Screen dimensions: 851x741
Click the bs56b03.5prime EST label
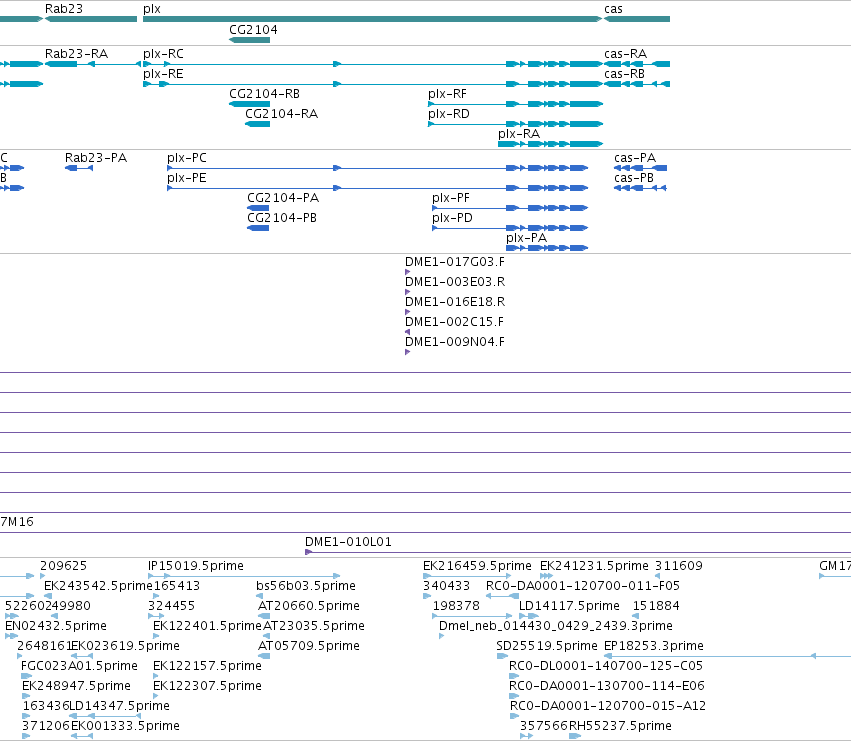pyautogui.click(x=306, y=586)
